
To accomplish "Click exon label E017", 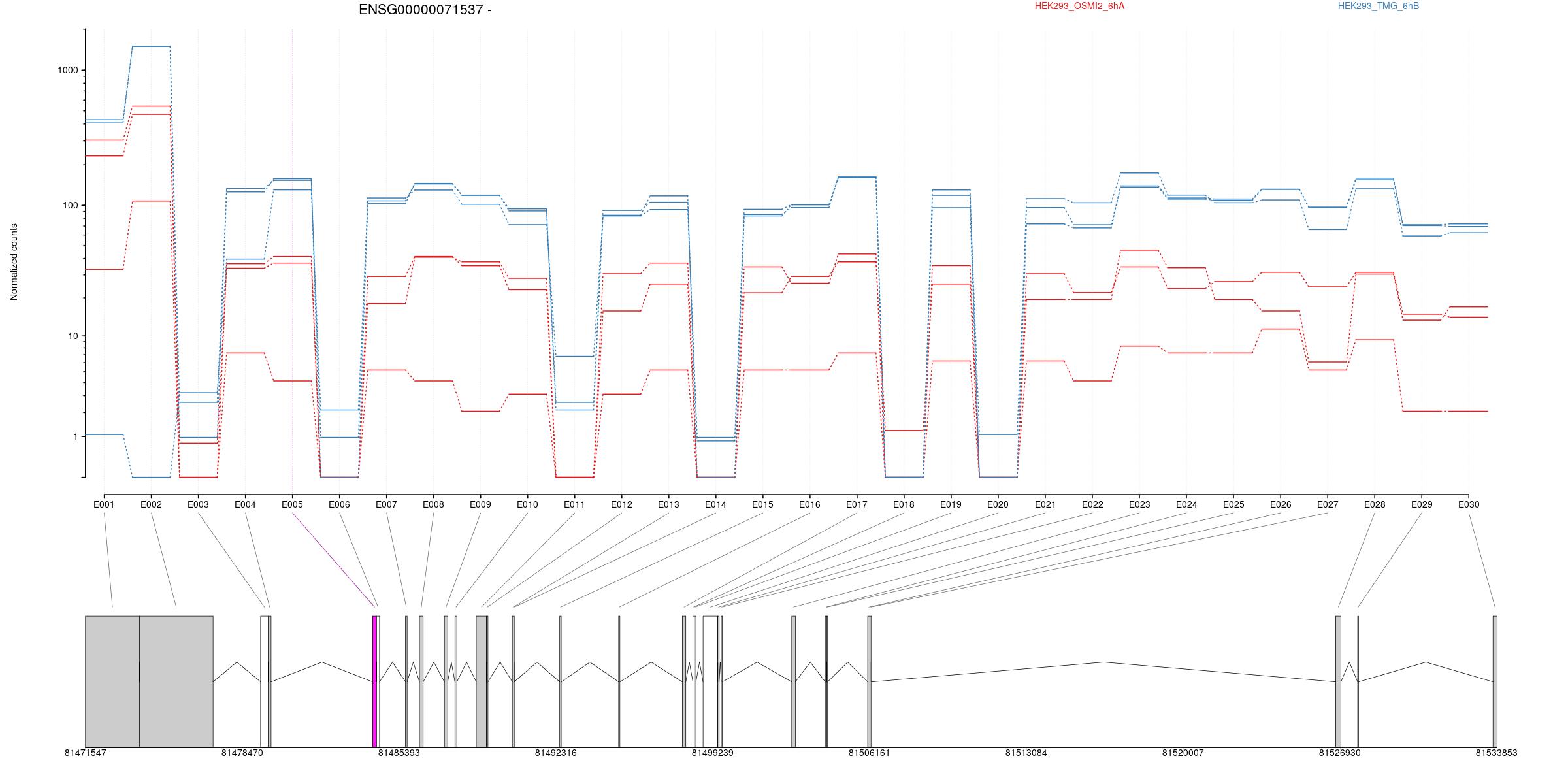I will pyautogui.click(x=857, y=504).
